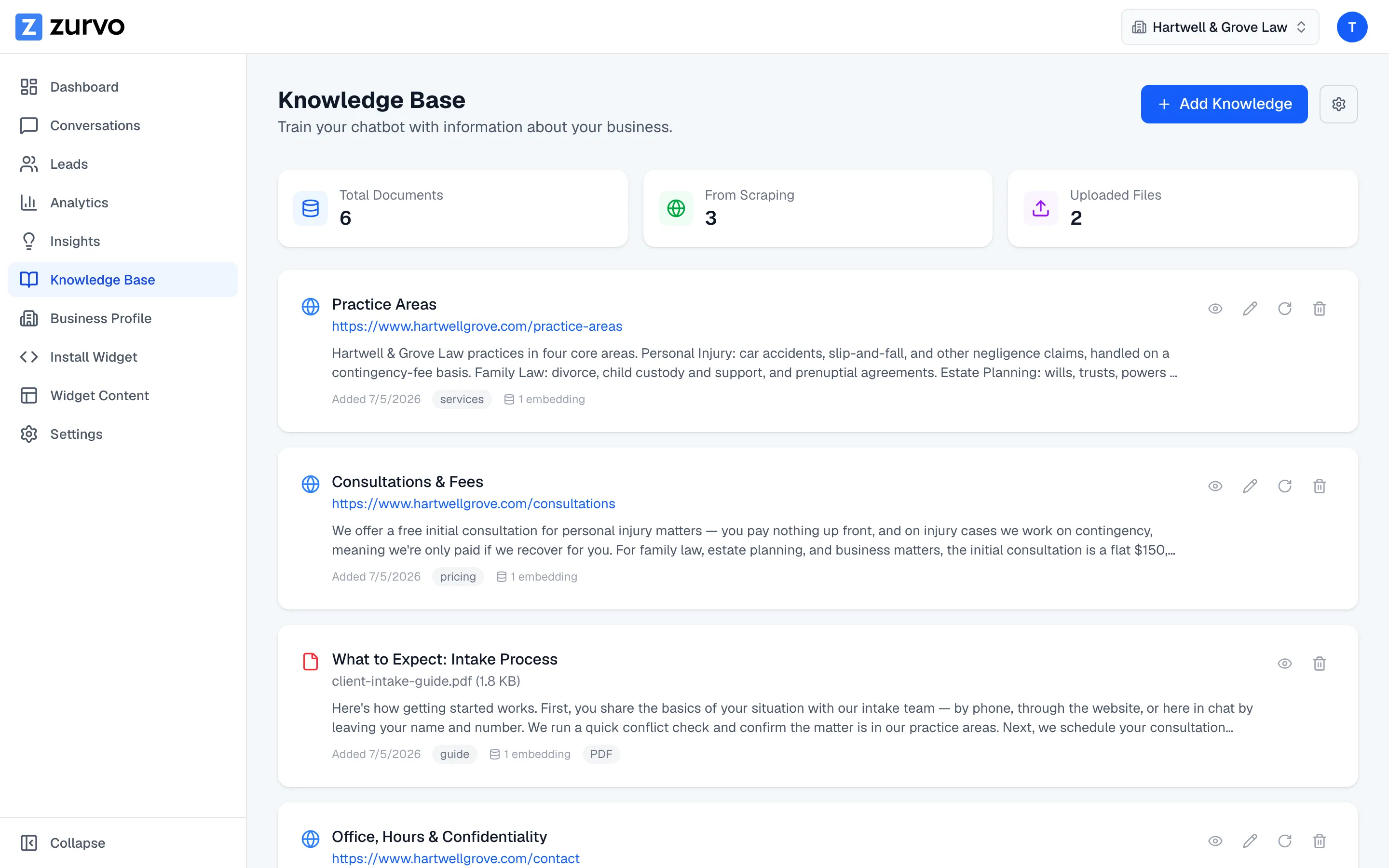View the Intake Process PDF document
Viewport: 1389px width, 868px height.
point(1284,664)
